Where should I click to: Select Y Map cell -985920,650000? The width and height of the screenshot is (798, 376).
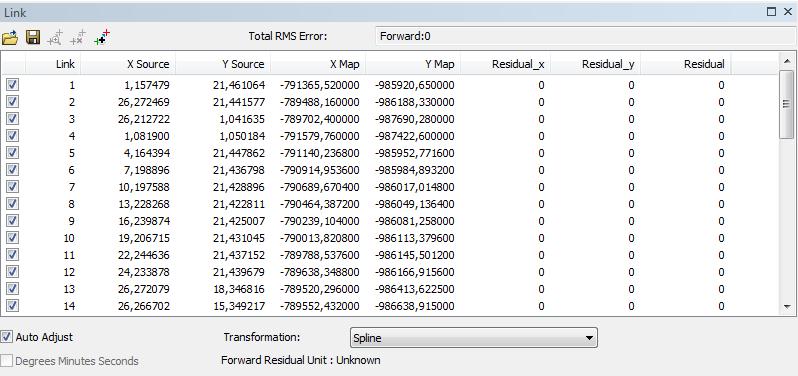click(414, 85)
